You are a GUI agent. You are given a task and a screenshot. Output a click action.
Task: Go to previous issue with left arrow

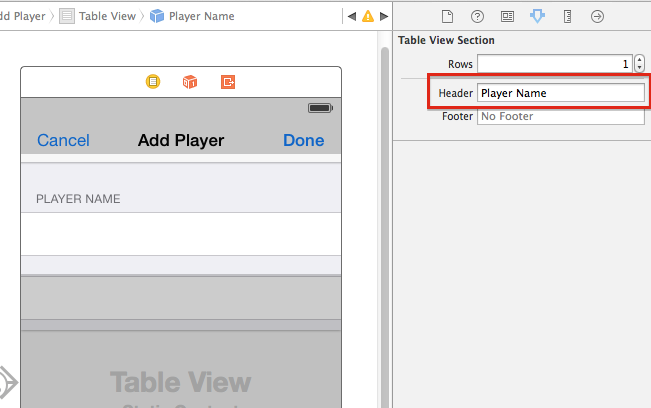pyautogui.click(x=351, y=17)
